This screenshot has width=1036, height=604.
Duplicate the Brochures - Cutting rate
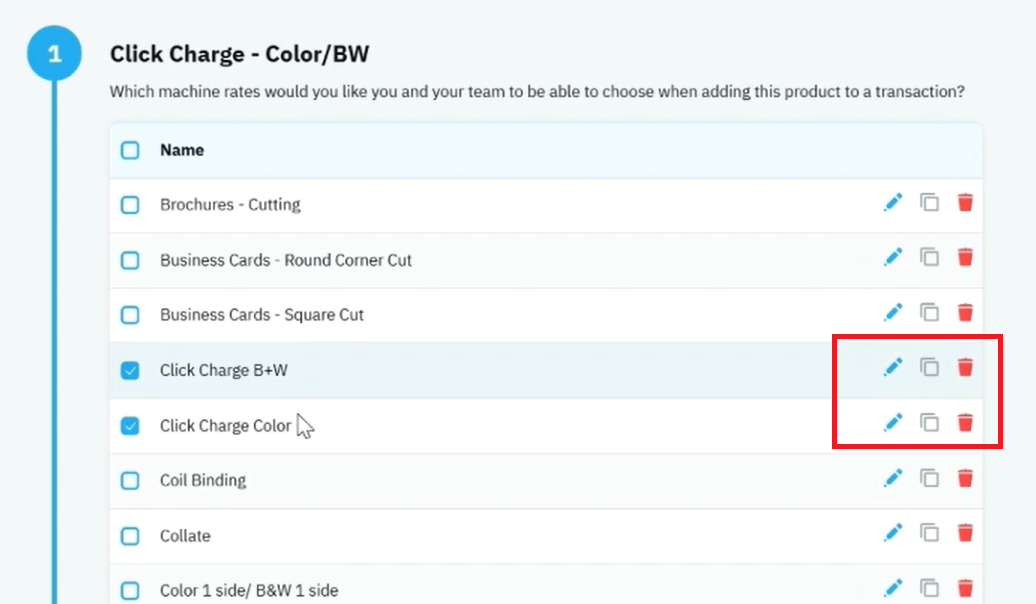929,203
